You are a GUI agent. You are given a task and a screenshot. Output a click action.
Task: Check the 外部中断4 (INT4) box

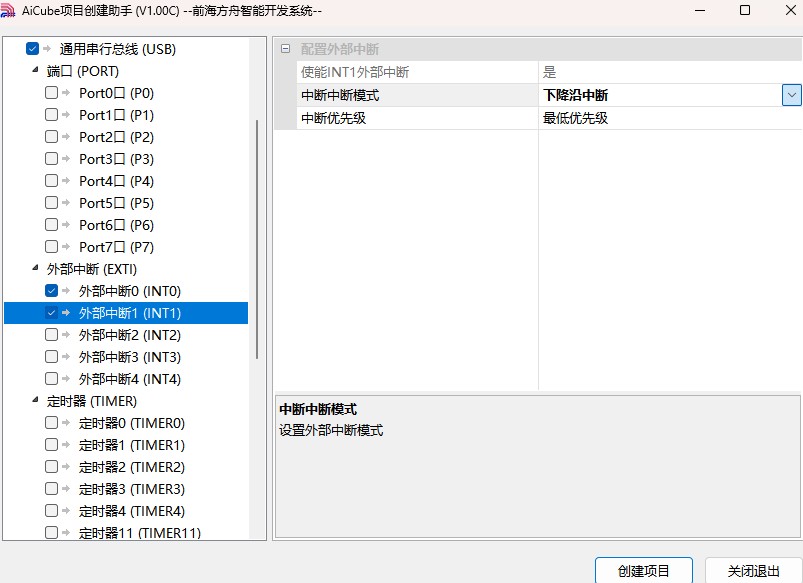51,379
